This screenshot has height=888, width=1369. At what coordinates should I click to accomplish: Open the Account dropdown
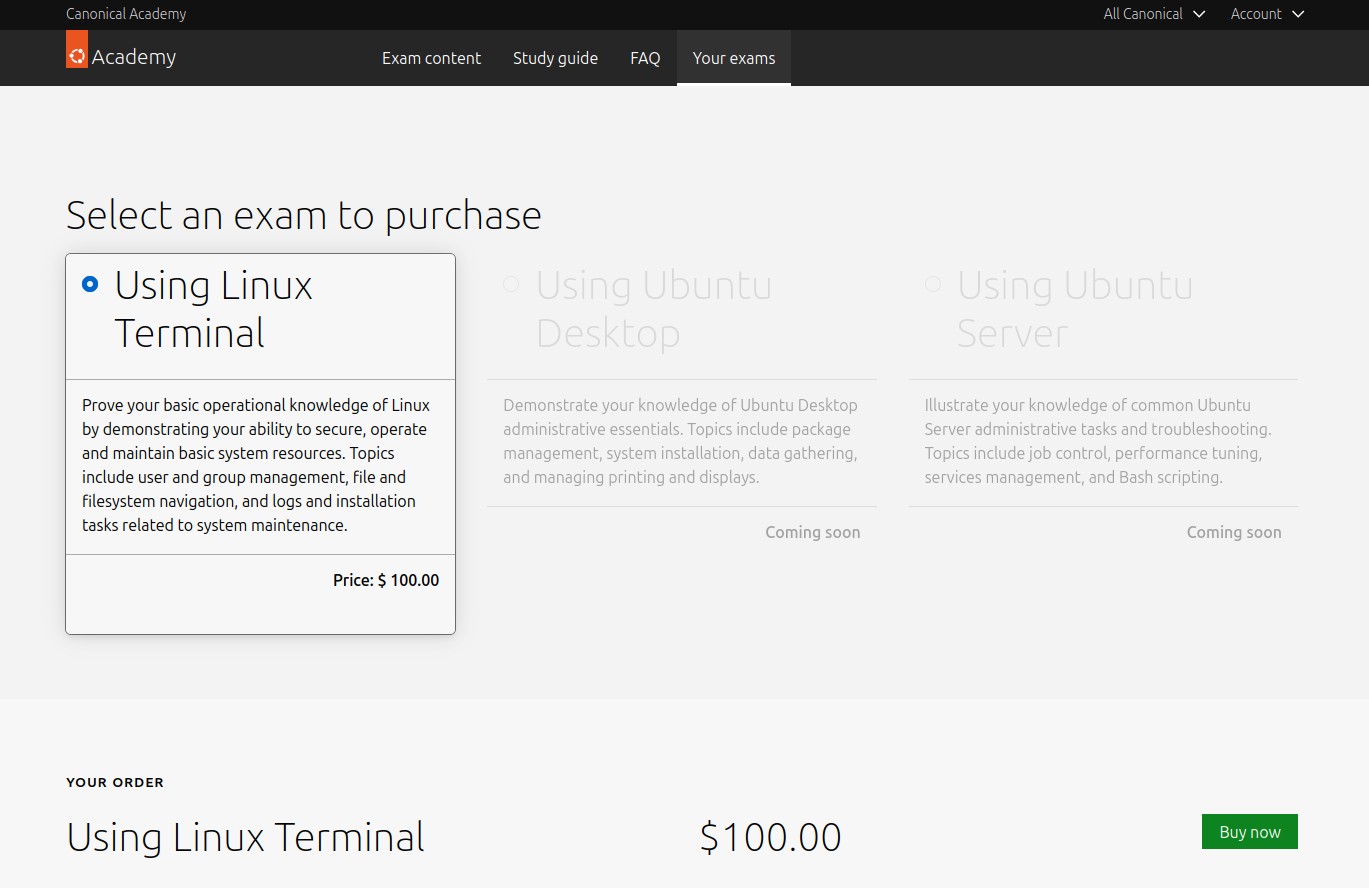click(1256, 14)
